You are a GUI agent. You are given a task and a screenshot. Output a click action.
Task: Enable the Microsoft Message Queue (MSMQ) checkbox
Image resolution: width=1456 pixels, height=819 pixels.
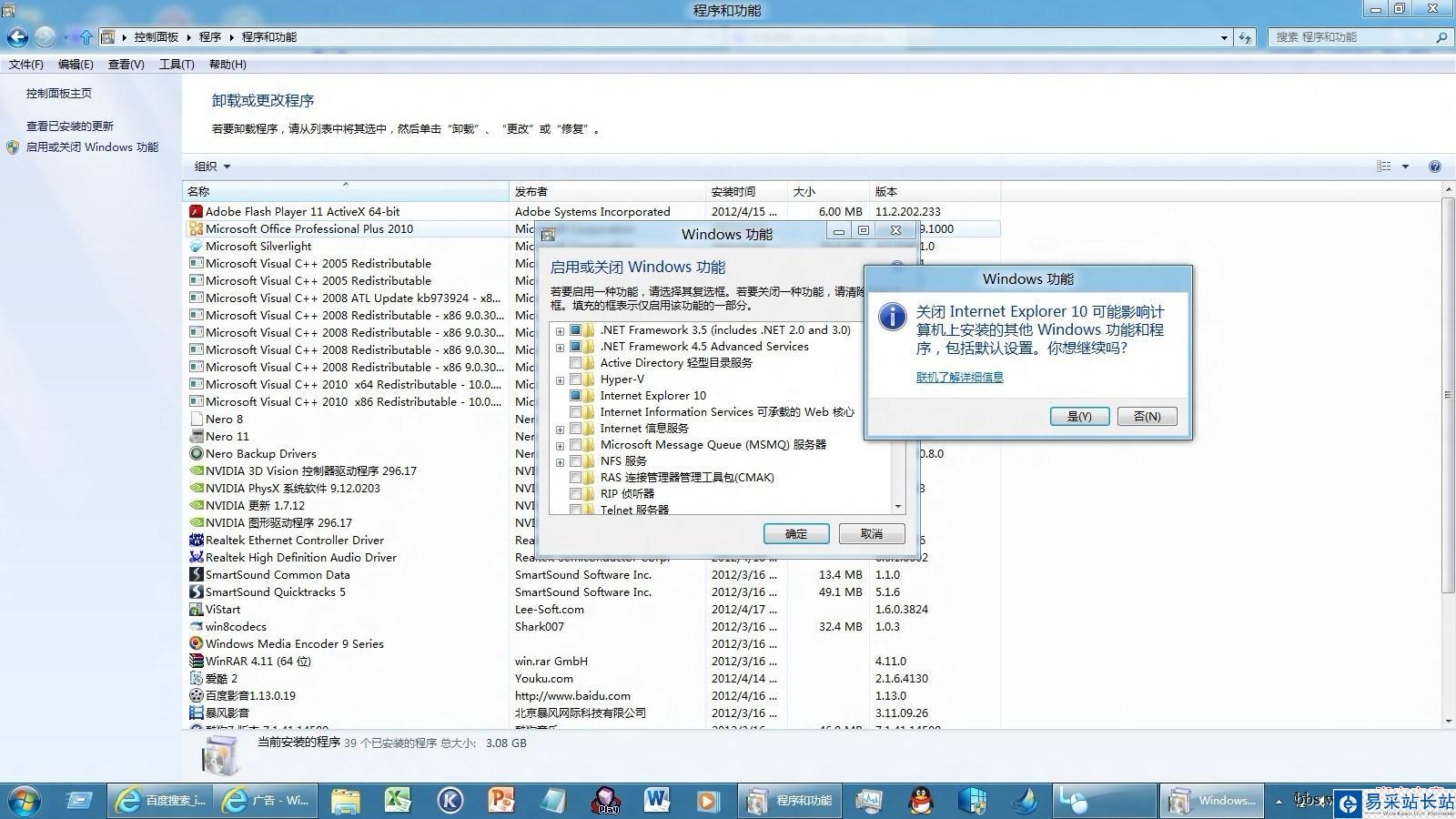[575, 445]
